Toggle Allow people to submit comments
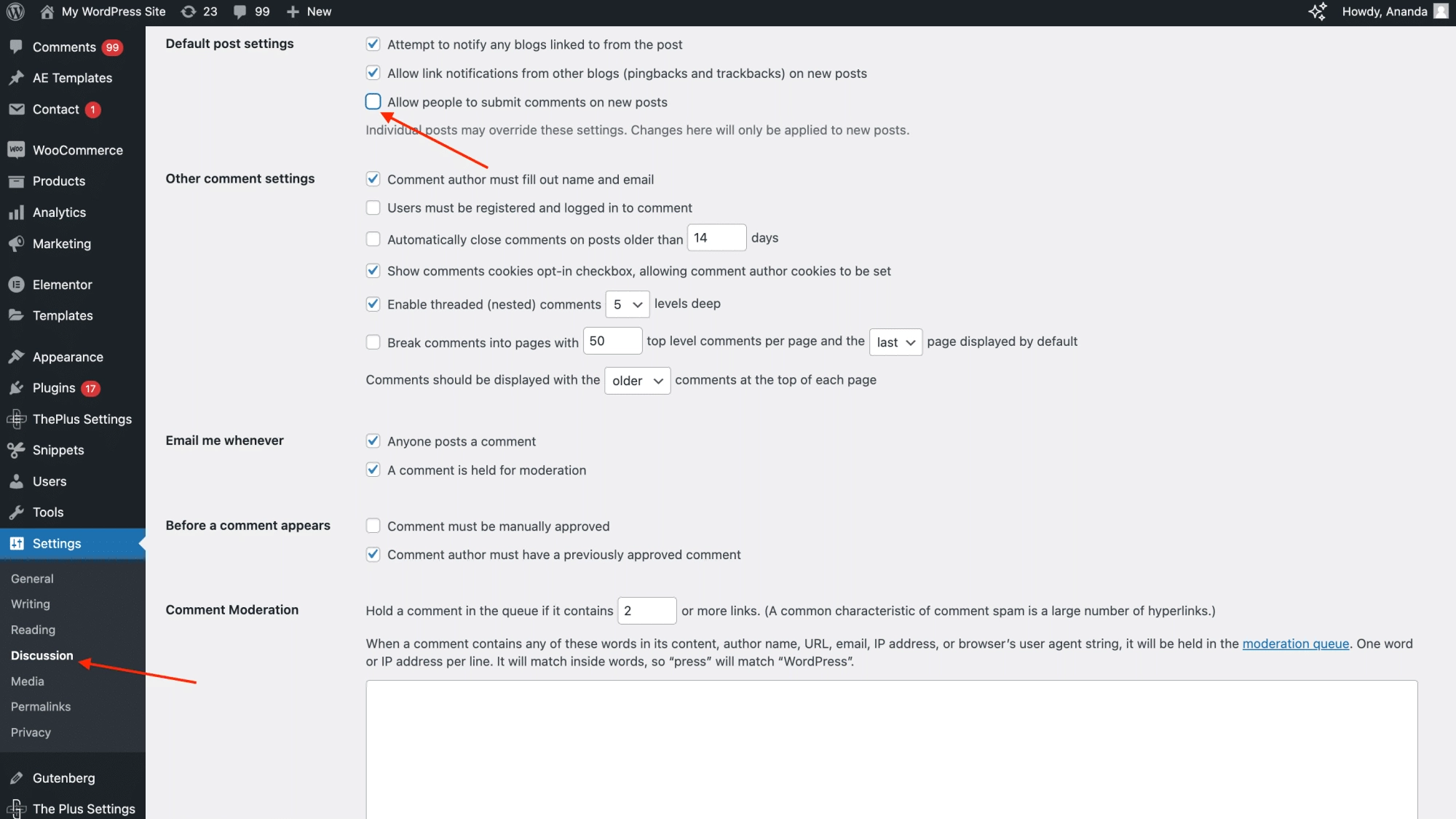Screen dimensions: 1456x819 pos(373,101)
